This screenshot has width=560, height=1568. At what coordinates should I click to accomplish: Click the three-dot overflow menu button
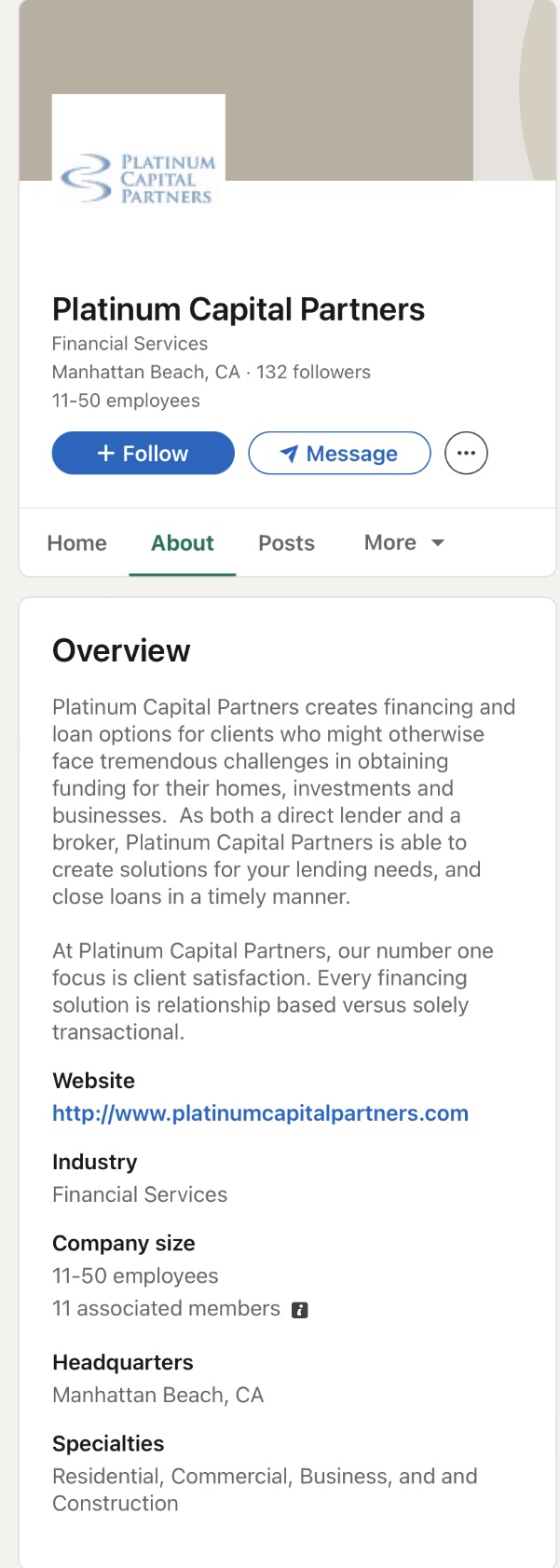click(466, 454)
